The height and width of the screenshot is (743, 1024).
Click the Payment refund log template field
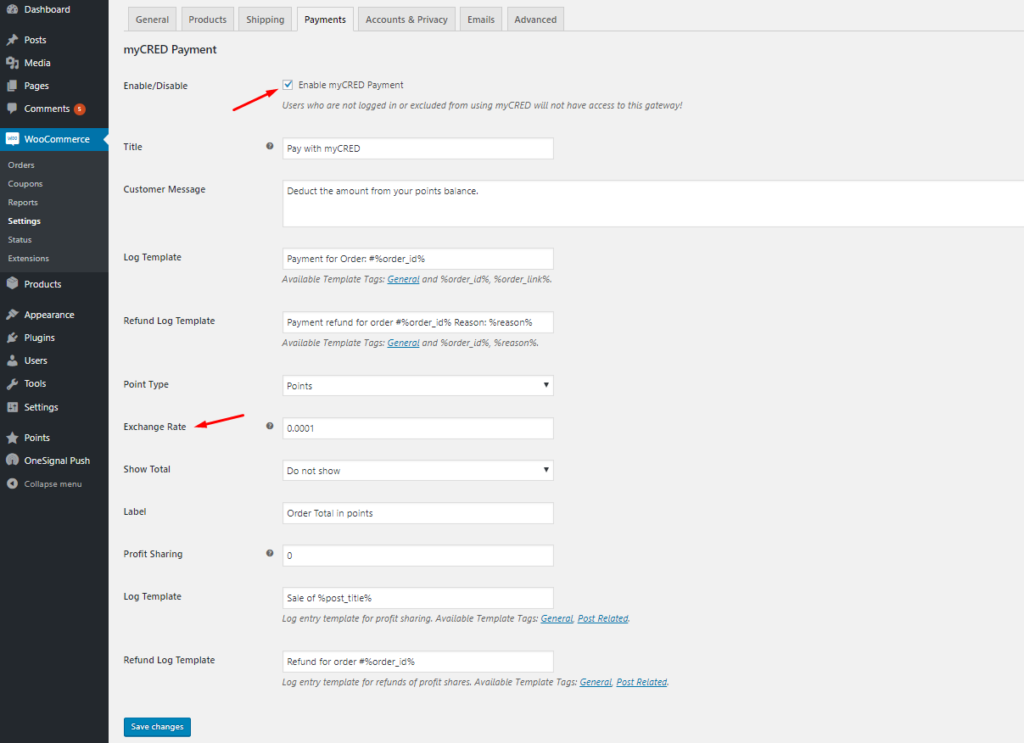[418, 323]
